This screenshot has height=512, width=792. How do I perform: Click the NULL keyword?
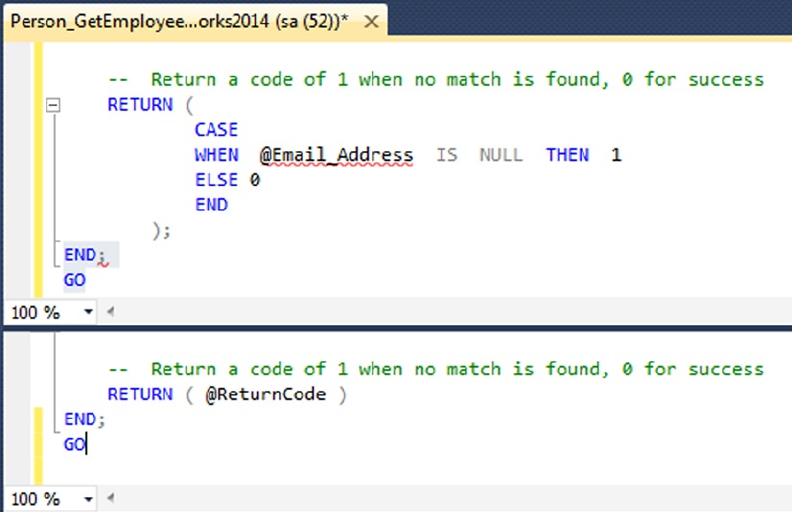[501, 155]
